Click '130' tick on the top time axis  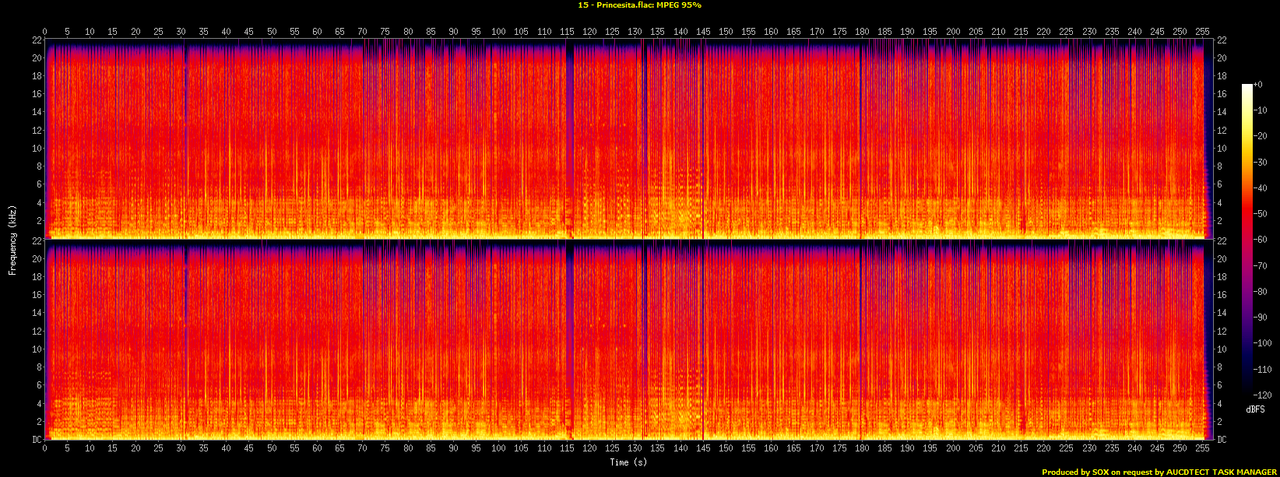(634, 31)
